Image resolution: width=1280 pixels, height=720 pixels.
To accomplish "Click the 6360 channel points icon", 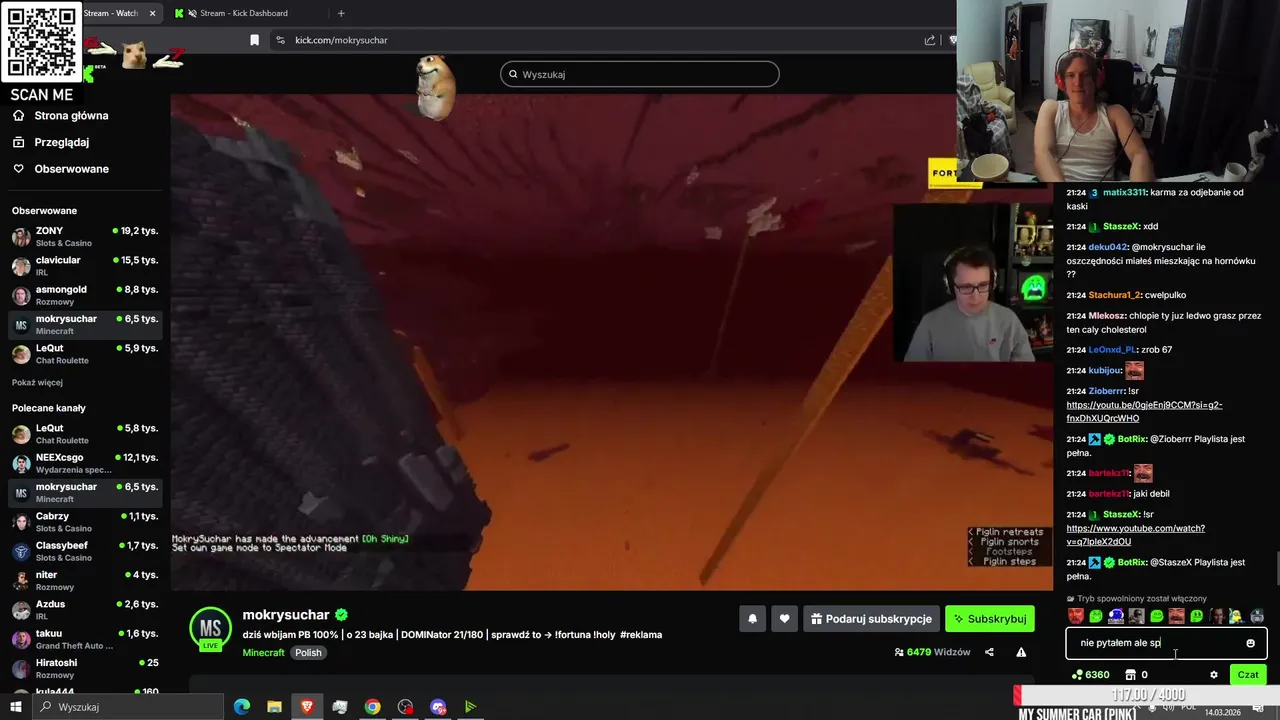I will [1077, 675].
